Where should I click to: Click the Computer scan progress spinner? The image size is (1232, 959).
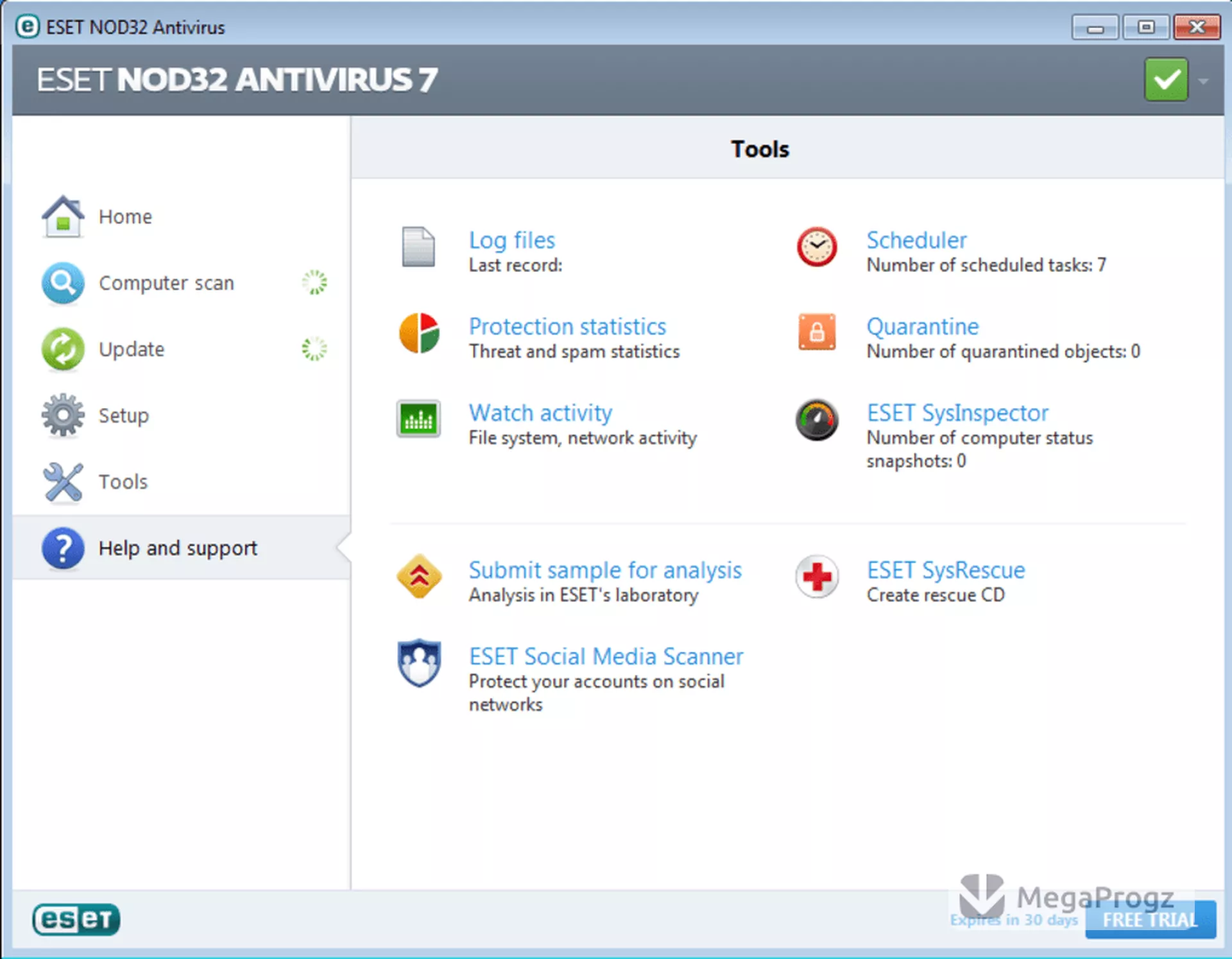click(314, 282)
